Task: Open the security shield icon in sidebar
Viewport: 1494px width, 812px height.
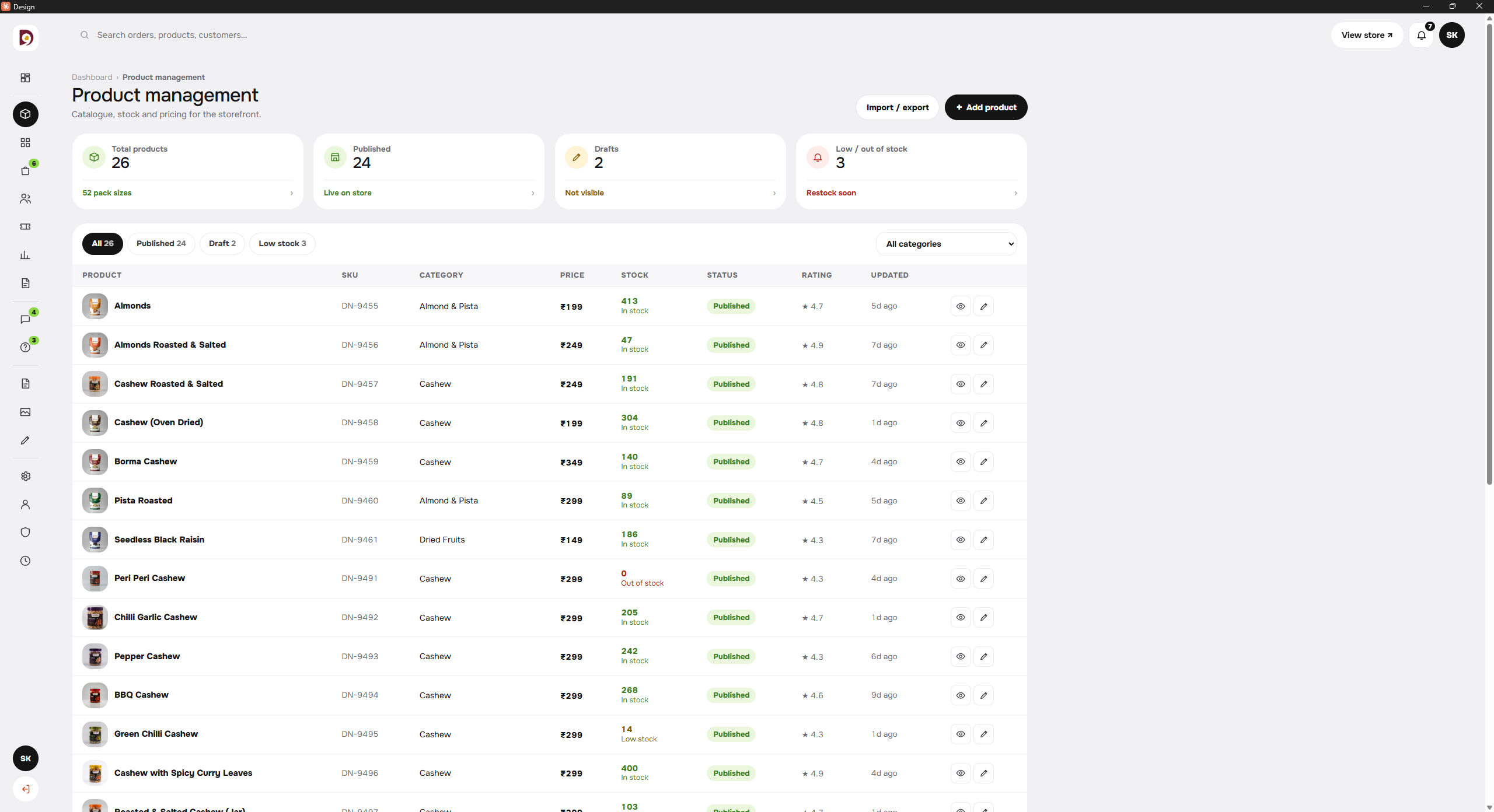Action: coord(25,533)
